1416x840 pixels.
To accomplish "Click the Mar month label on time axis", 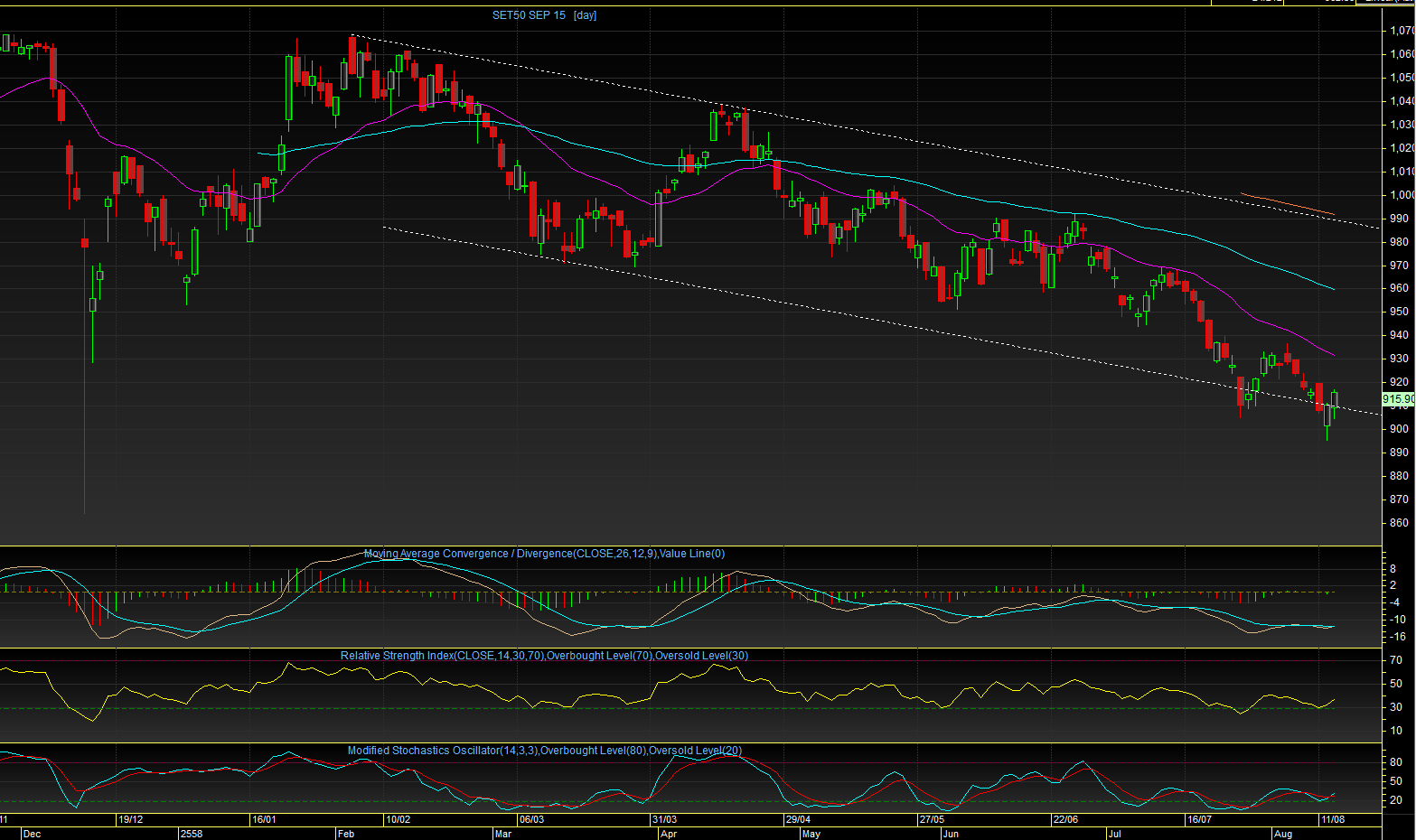I will pyautogui.click(x=503, y=834).
